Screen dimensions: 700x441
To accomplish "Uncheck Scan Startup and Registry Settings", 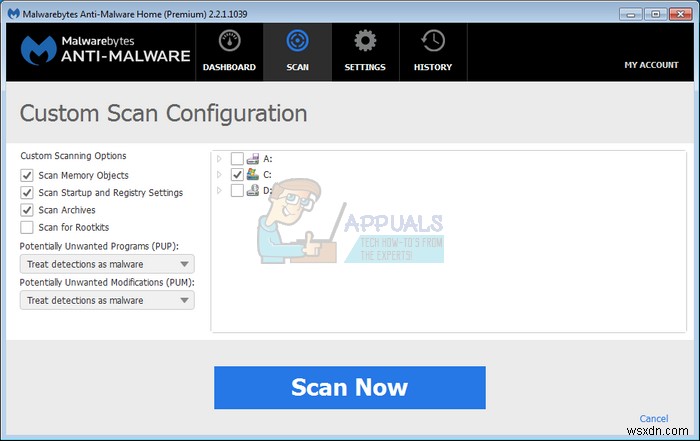I will pyautogui.click(x=27, y=192).
